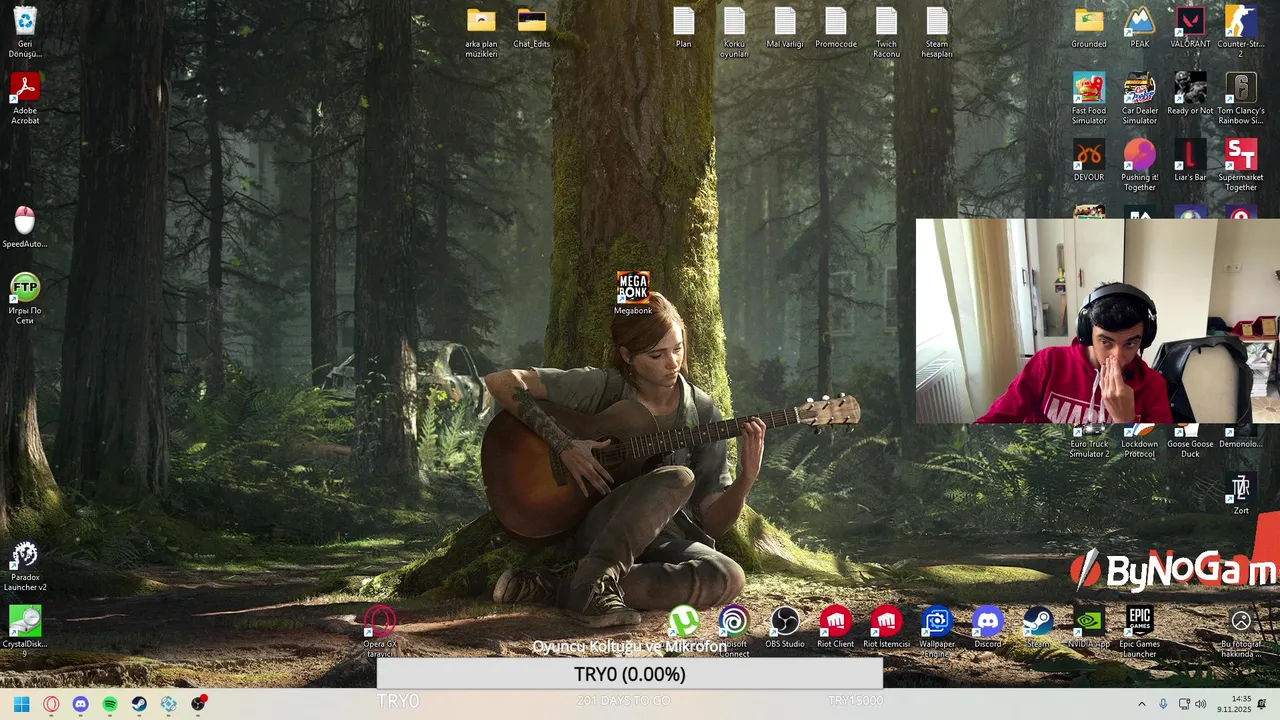This screenshot has width=1280, height=720.
Task: Open the network tray icon
Action: (x=1184, y=704)
